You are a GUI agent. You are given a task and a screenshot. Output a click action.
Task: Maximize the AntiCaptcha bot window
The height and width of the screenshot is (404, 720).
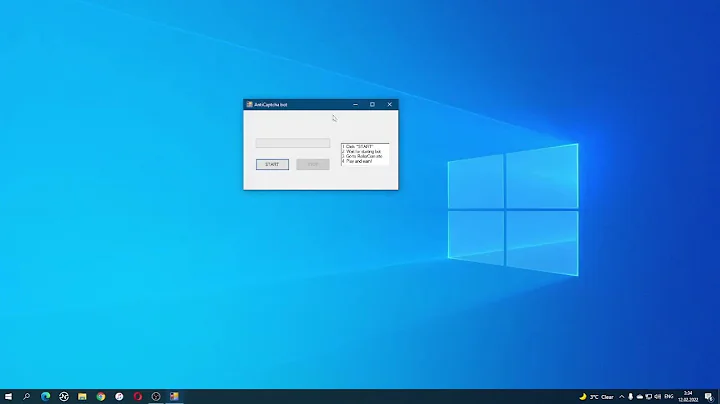(x=372, y=104)
